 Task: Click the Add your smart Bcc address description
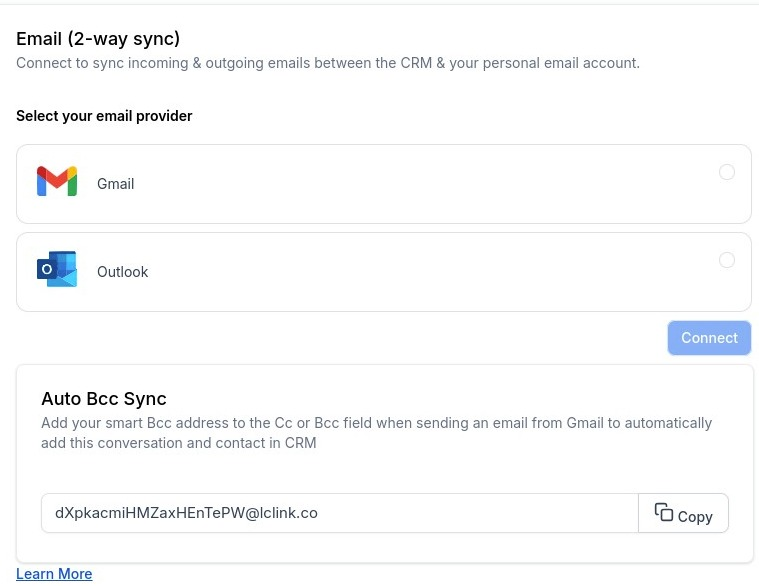[x=377, y=433]
